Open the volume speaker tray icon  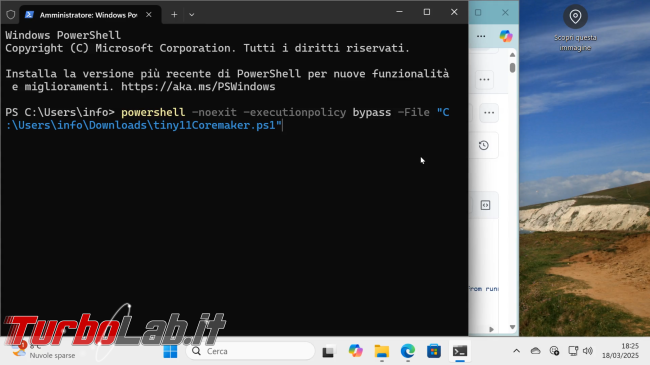point(588,351)
